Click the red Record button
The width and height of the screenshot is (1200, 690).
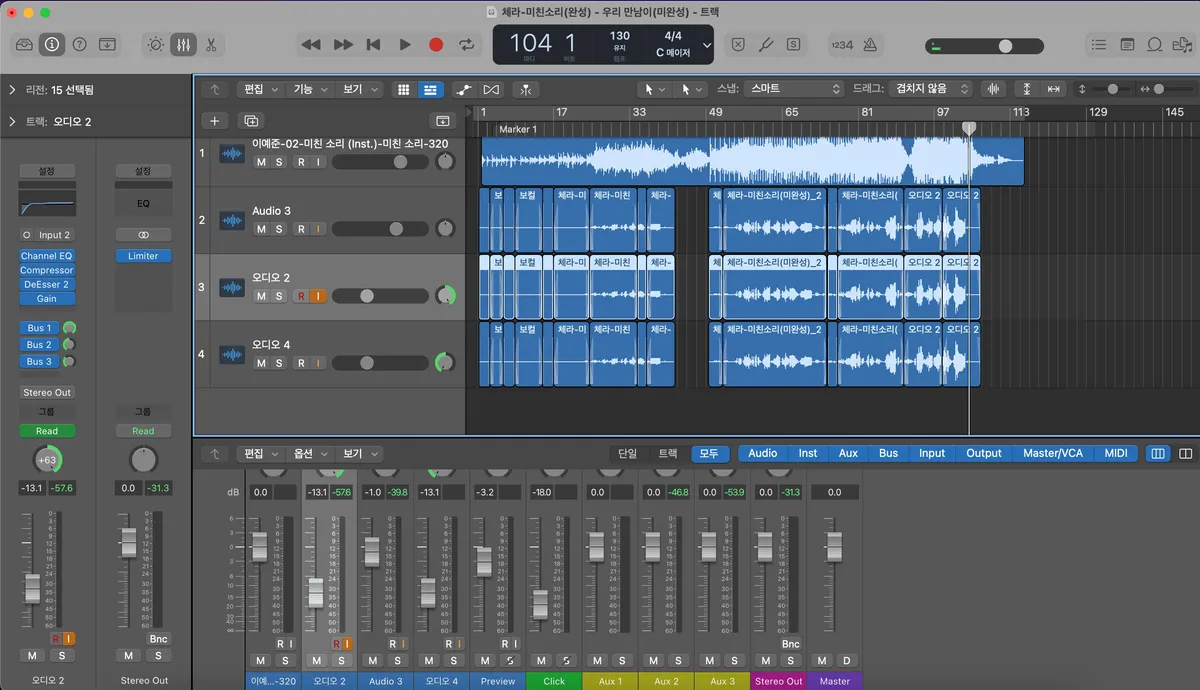pyautogui.click(x=436, y=44)
